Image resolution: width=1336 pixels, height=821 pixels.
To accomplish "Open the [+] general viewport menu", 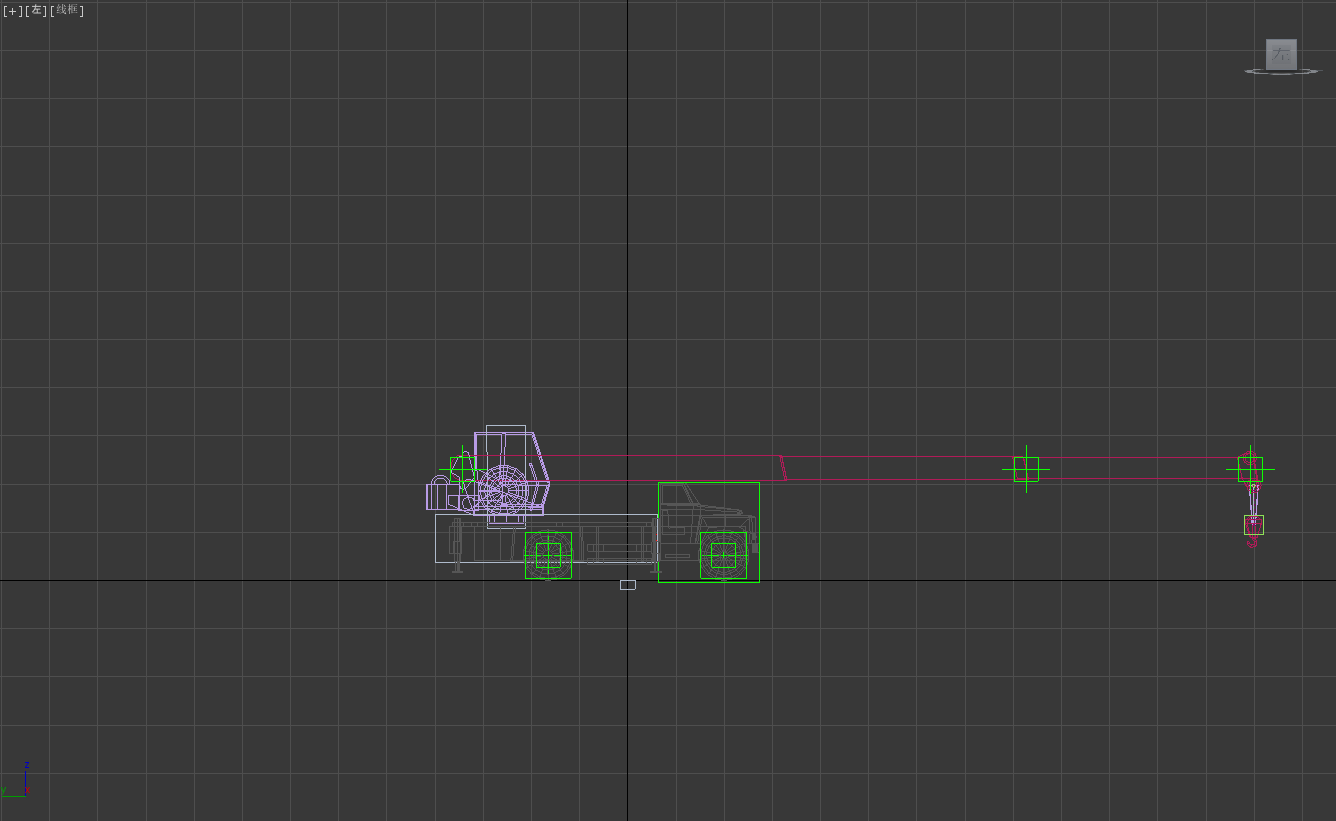I will coord(11,11).
